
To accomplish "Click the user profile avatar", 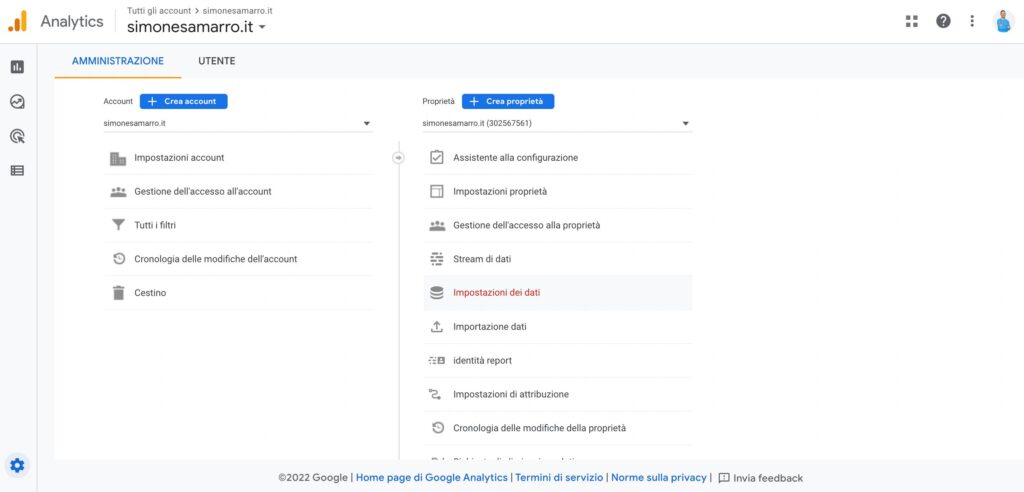I will coord(1004,21).
